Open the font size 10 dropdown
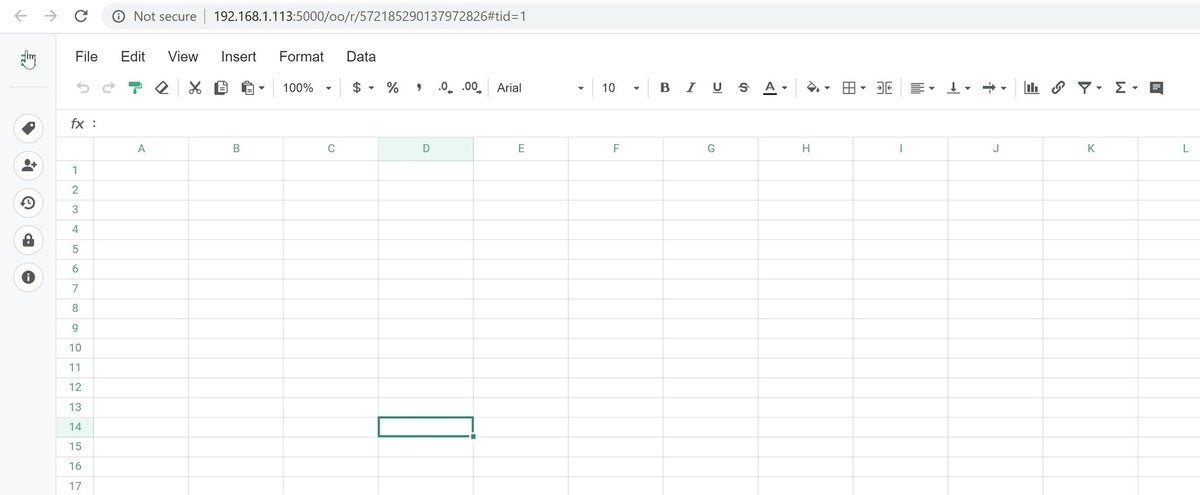 click(620, 88)
